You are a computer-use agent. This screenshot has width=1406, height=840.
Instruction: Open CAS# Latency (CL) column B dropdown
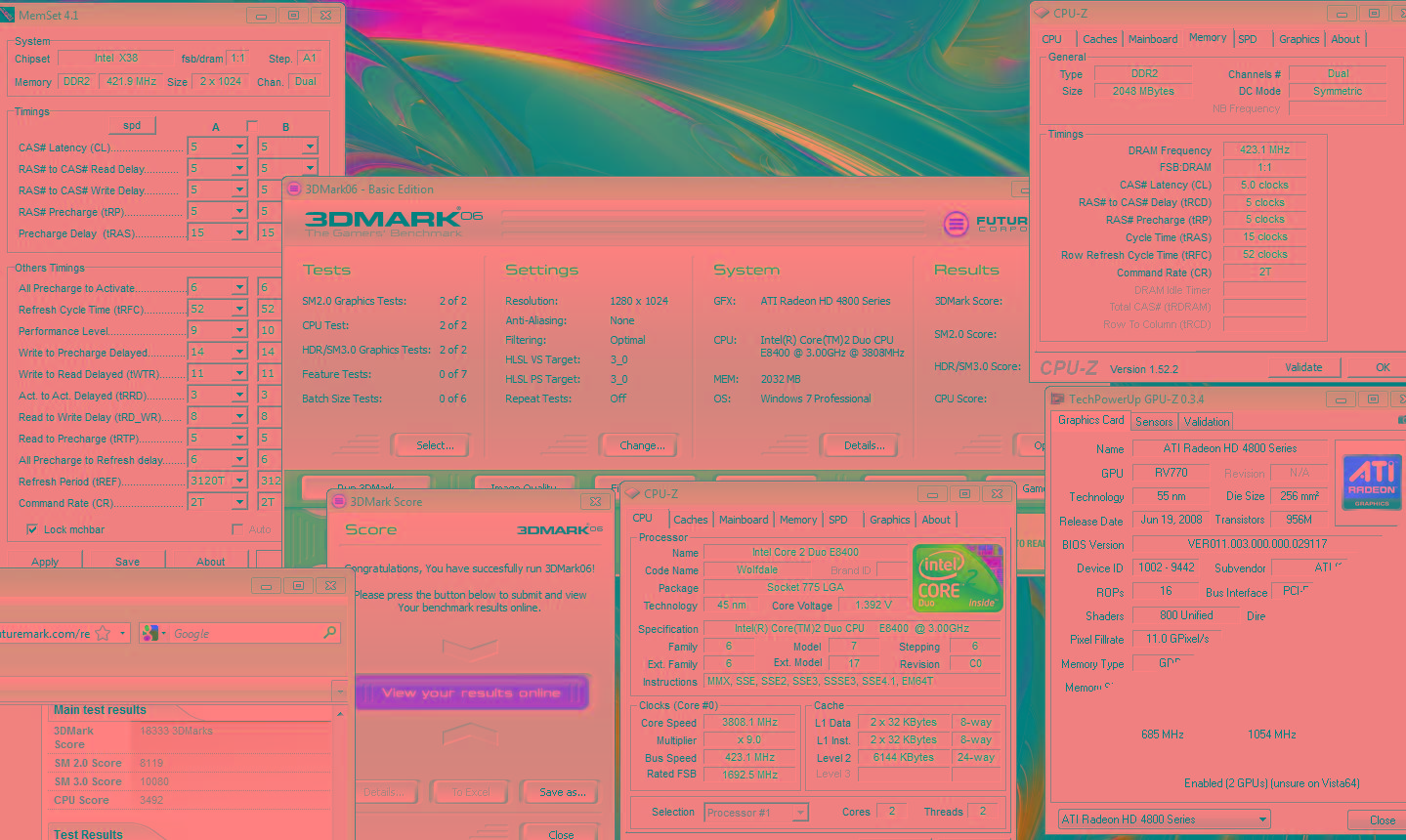[x=309, y=147]
